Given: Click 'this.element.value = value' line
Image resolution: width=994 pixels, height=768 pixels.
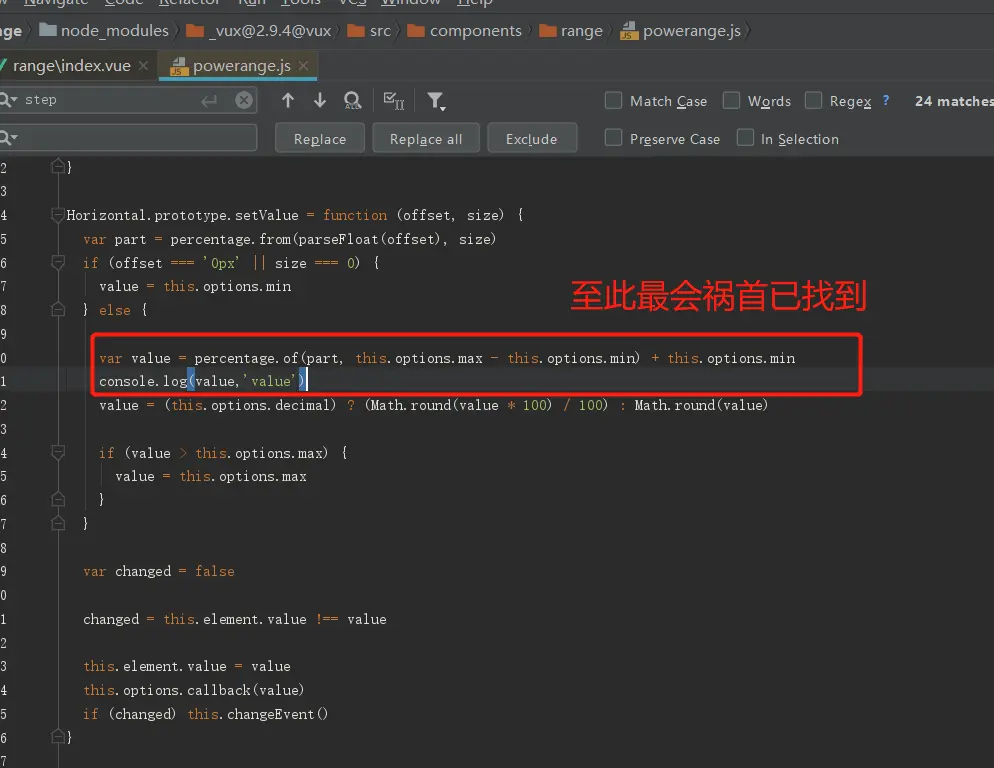Looking at the screenshot, I should [x=187, y=667].
